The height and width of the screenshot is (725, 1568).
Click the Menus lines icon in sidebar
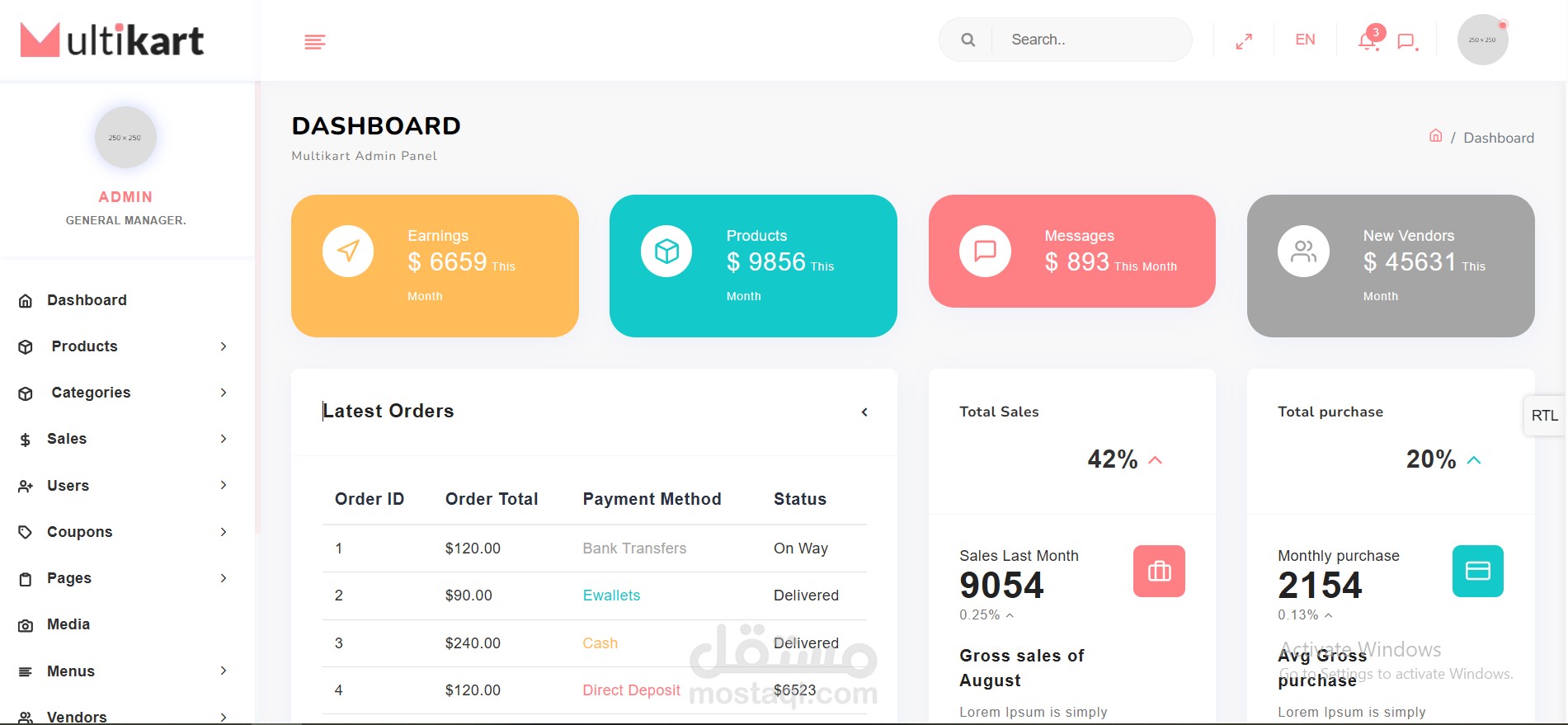point(26,672)
